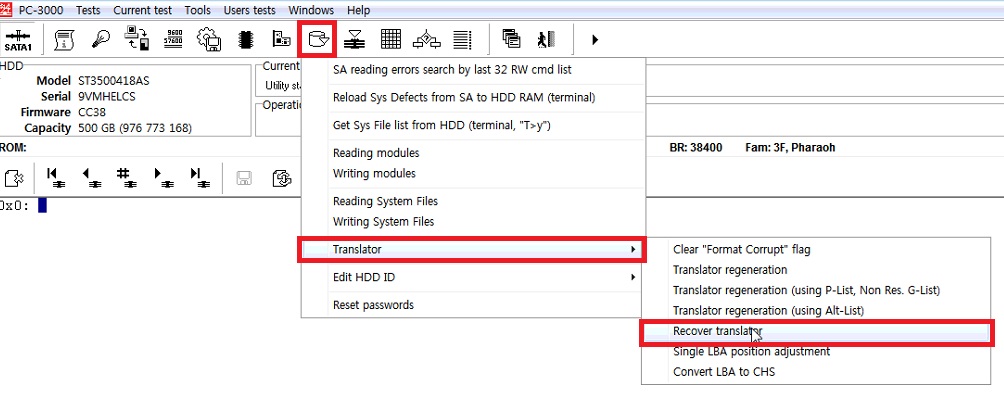Select Clear "Format Corrupt" flag
Viewport: 1004px width, 410px height.
[816, 249]
